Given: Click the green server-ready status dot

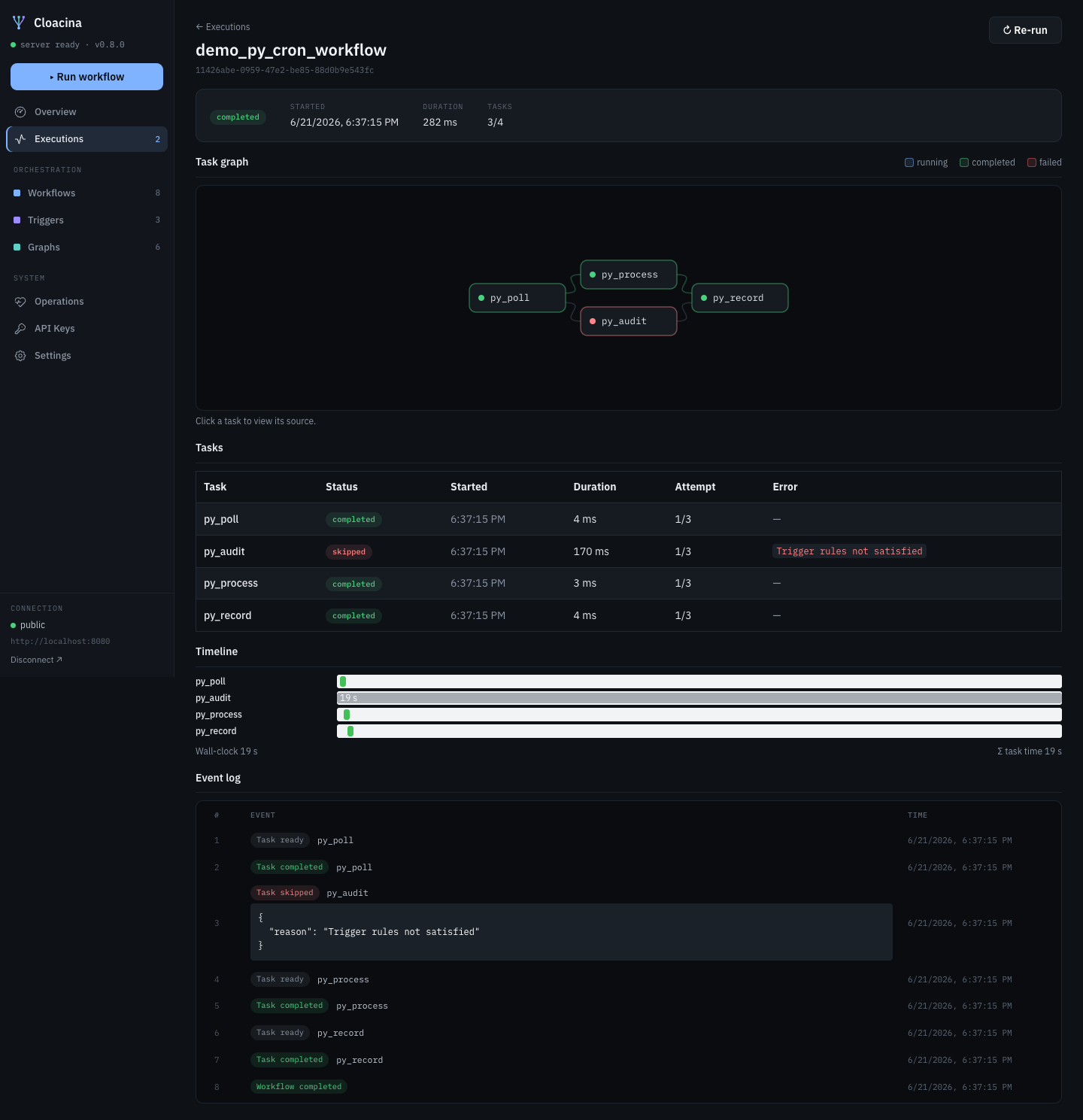Looking at the screenshot, I should [x=14, y=45].
